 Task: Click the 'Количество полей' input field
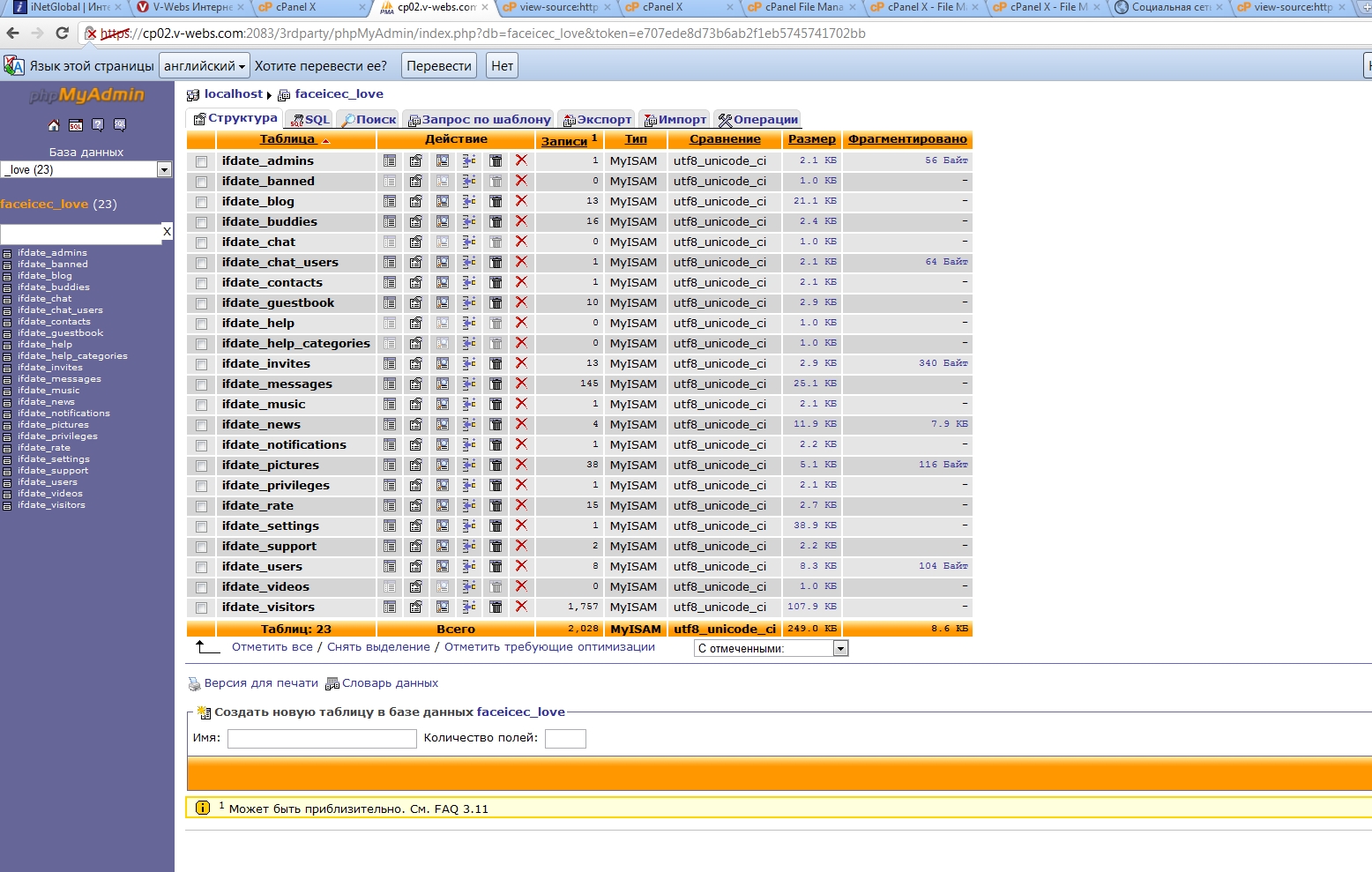[565, 739]
